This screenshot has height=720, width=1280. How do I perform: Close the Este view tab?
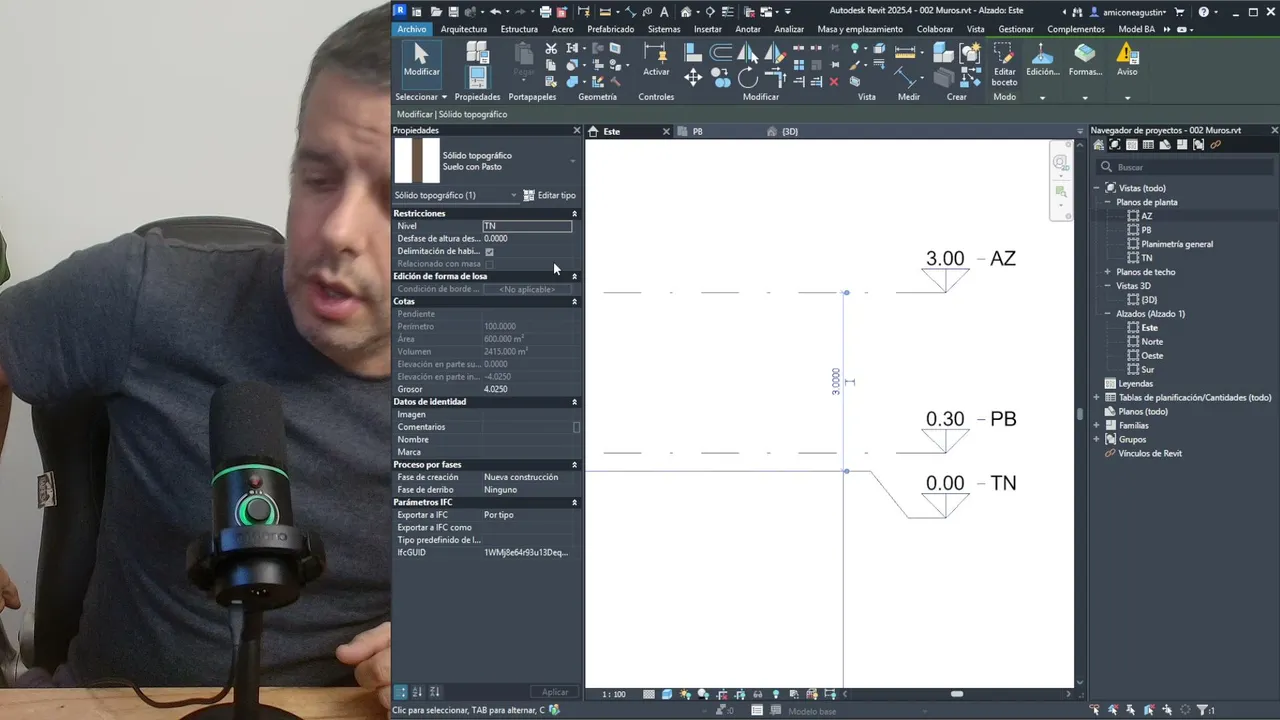tap(666, 132)
